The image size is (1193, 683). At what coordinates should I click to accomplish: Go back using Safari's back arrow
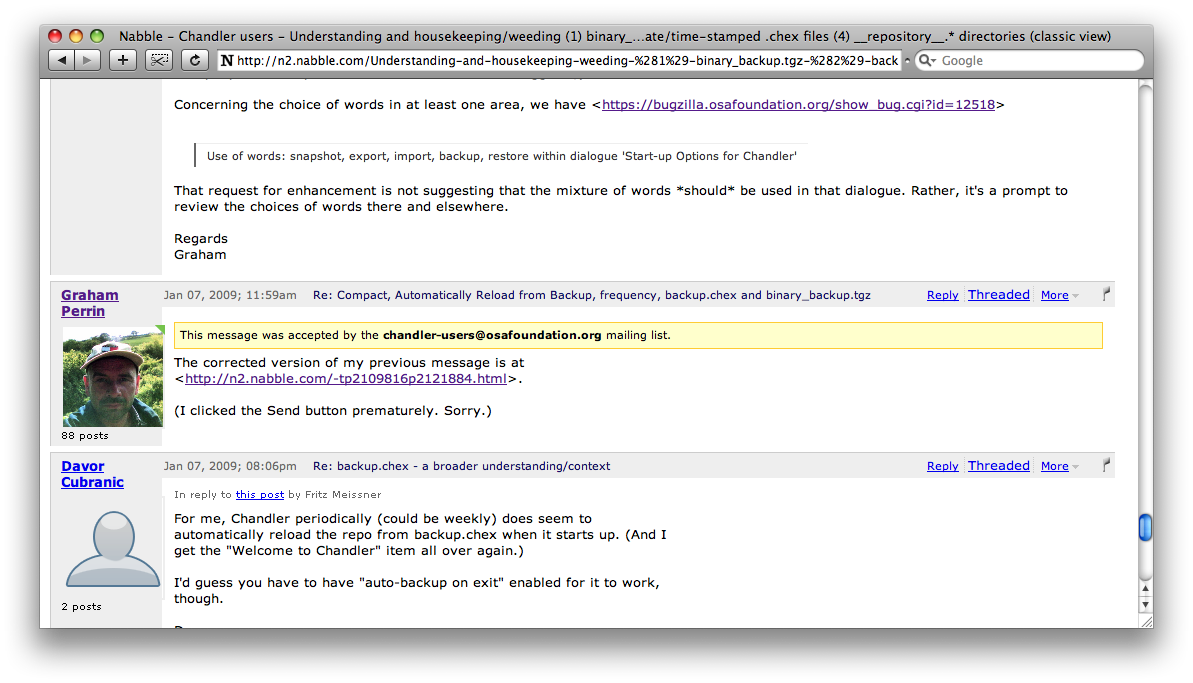point(62,60)
